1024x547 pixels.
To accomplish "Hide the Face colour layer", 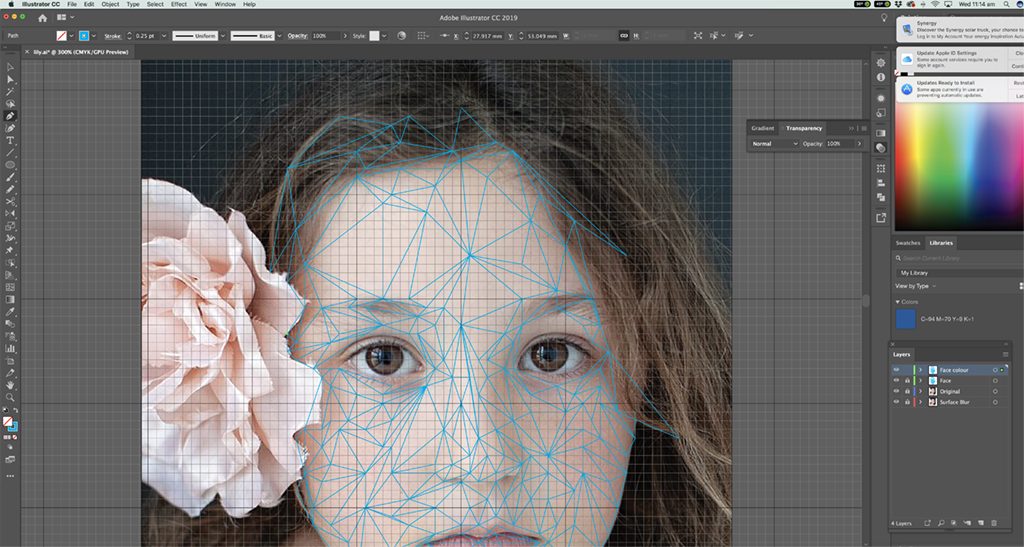I will click(896, 370).
